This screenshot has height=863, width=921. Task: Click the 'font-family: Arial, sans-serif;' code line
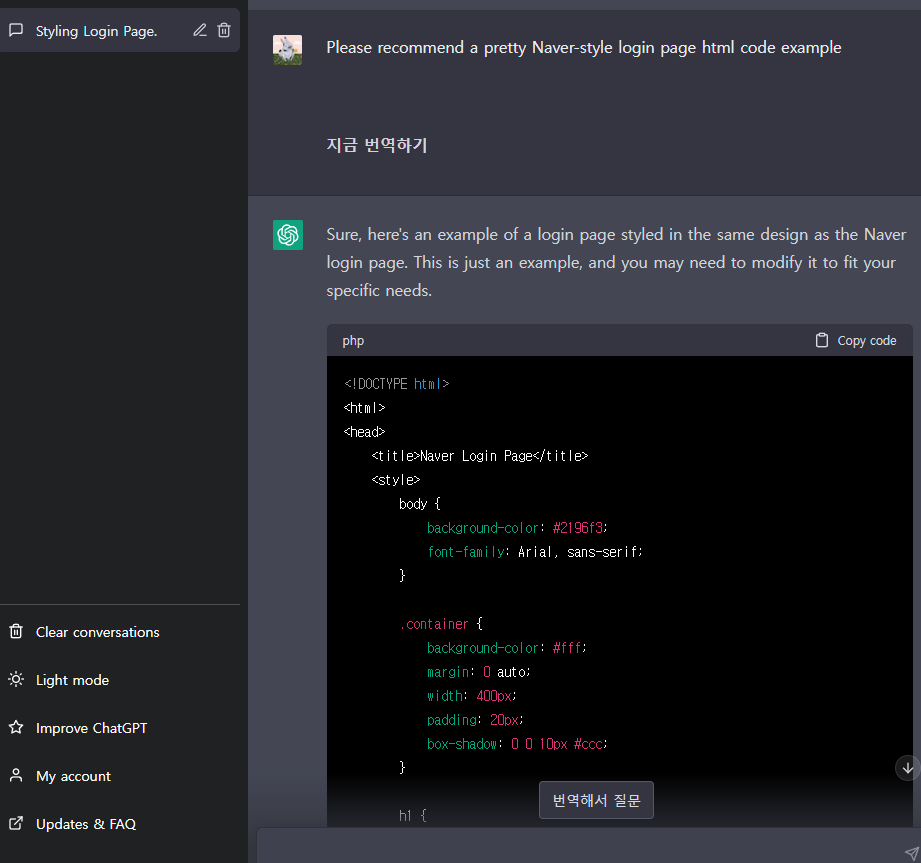[535, 552]
